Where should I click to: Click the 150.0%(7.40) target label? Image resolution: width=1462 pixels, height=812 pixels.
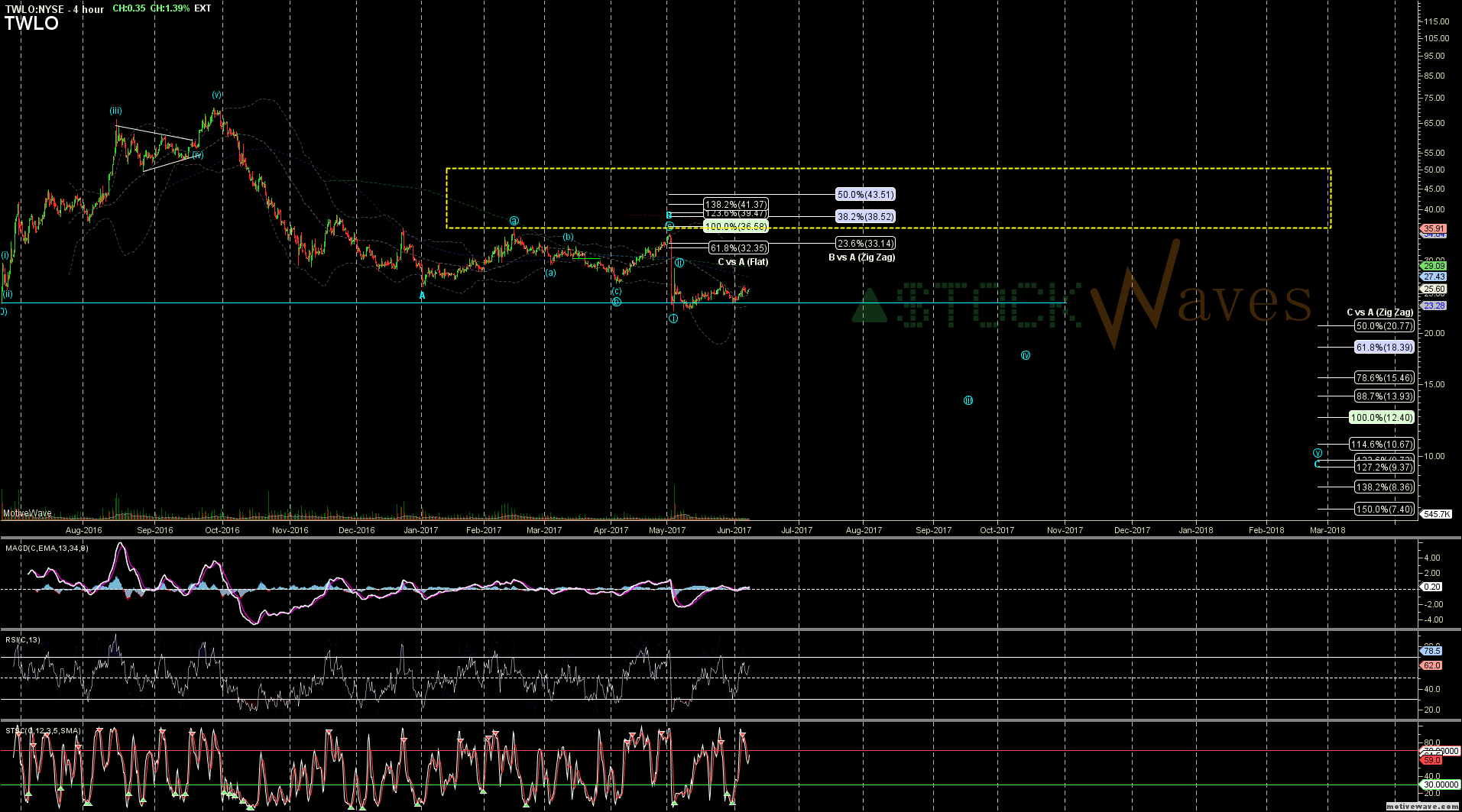pos(1384,510)
